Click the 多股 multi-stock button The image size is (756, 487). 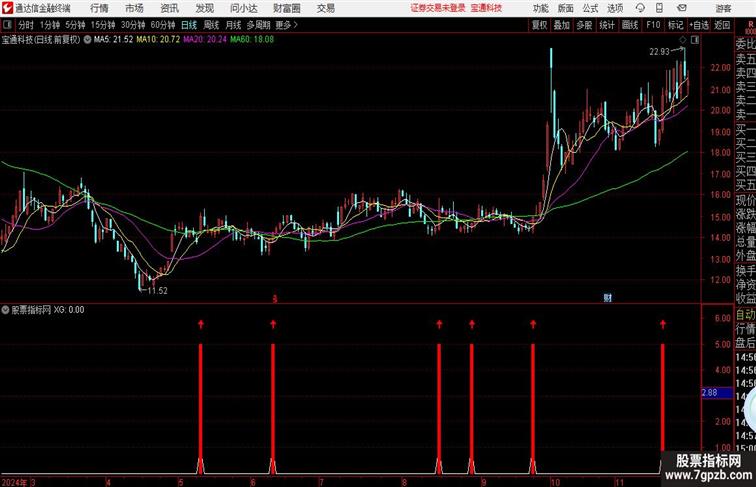584,25
